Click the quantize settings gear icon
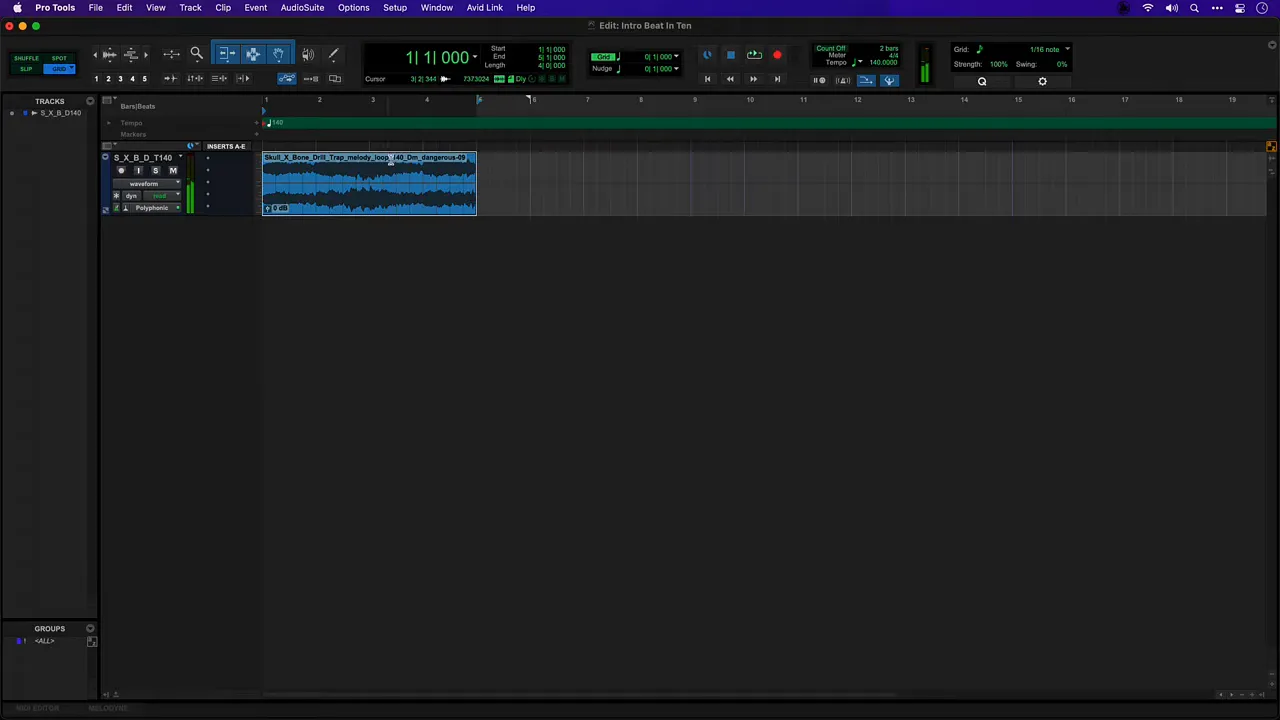Image resolution: width=1280 pixels, height=720 pixels. tap(1042, 82)
